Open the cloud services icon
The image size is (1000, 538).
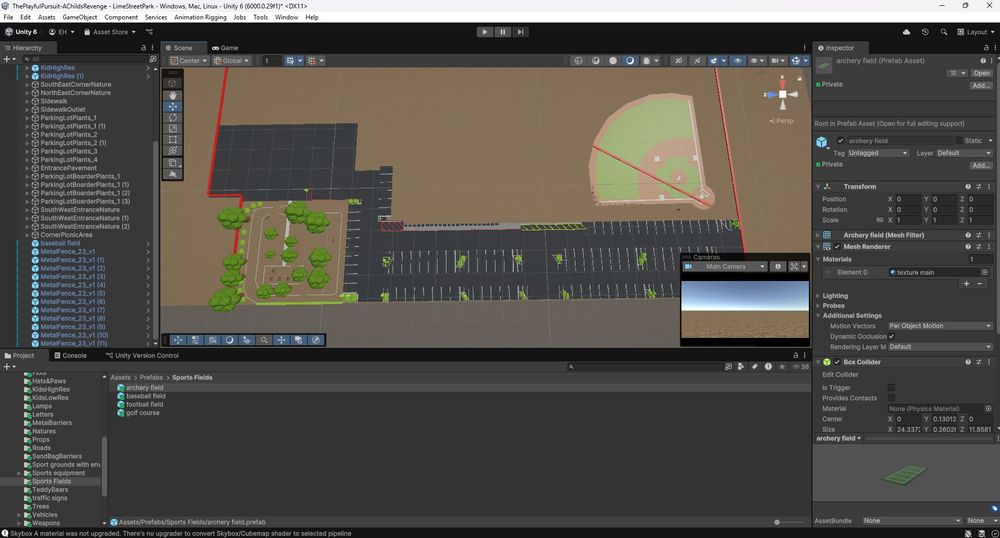pyautogui.click(x=906, y=32)
